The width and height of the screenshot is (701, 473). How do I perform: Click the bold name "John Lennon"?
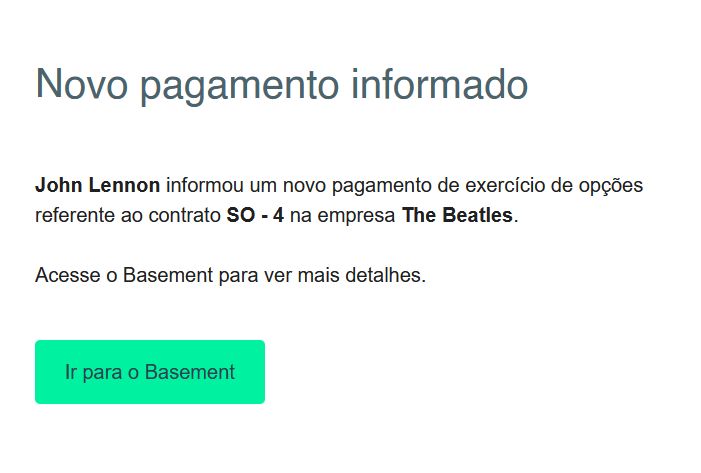pyautogui.click(x=97, y=185)
